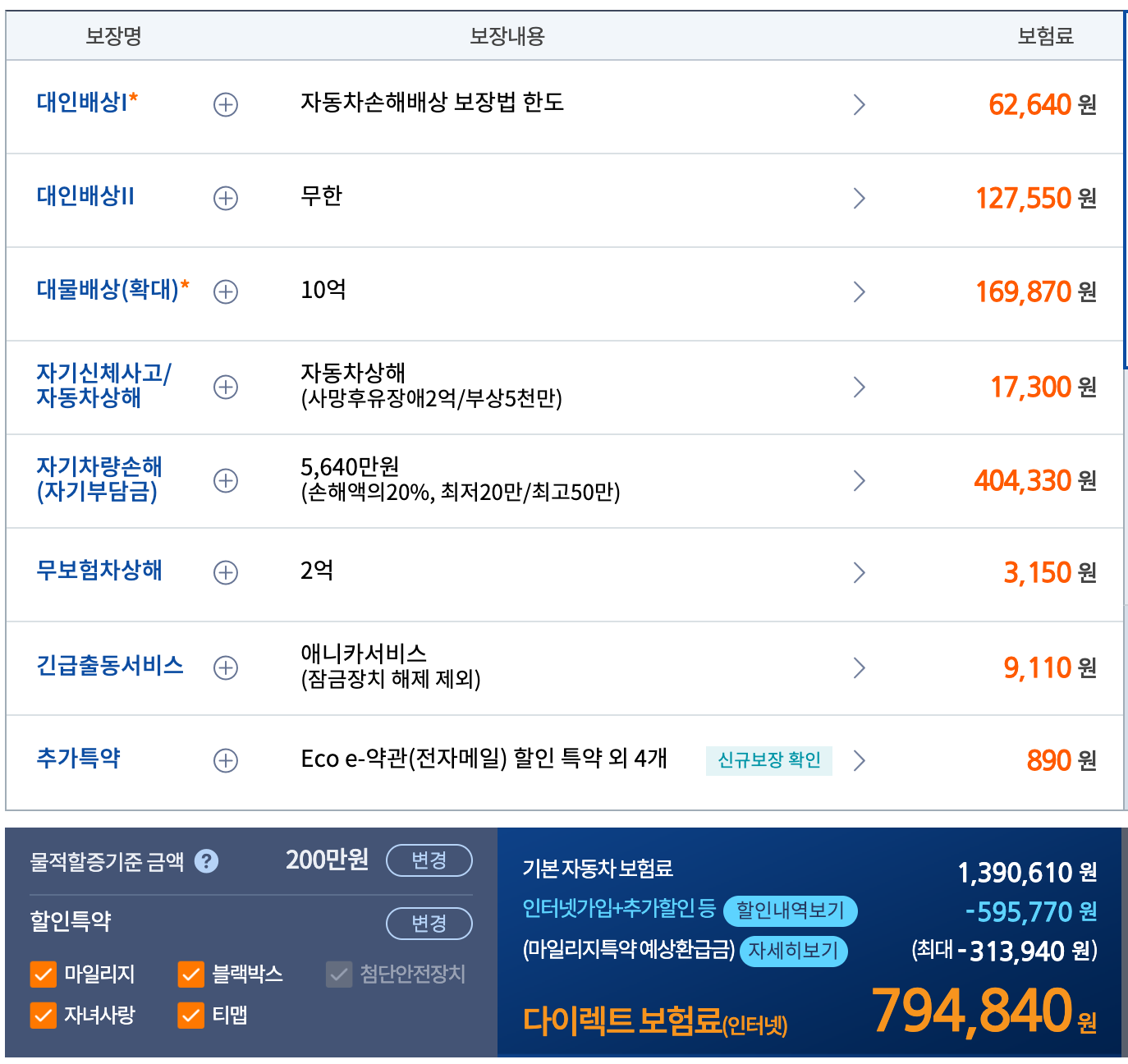Expand details for 대인배상I coverage
The width and height of the screenshot is (1128, 1064).
[x=225, y=104]
